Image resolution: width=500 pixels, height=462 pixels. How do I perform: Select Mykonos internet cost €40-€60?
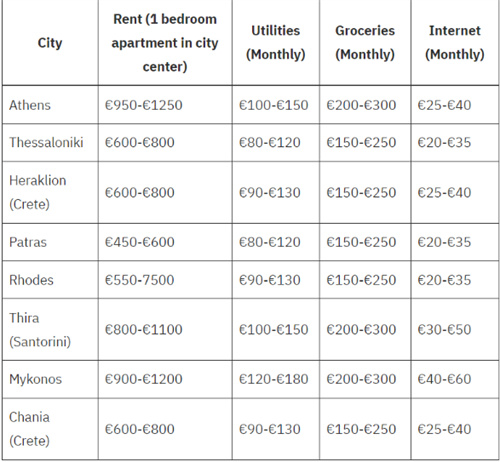(455, 379)
